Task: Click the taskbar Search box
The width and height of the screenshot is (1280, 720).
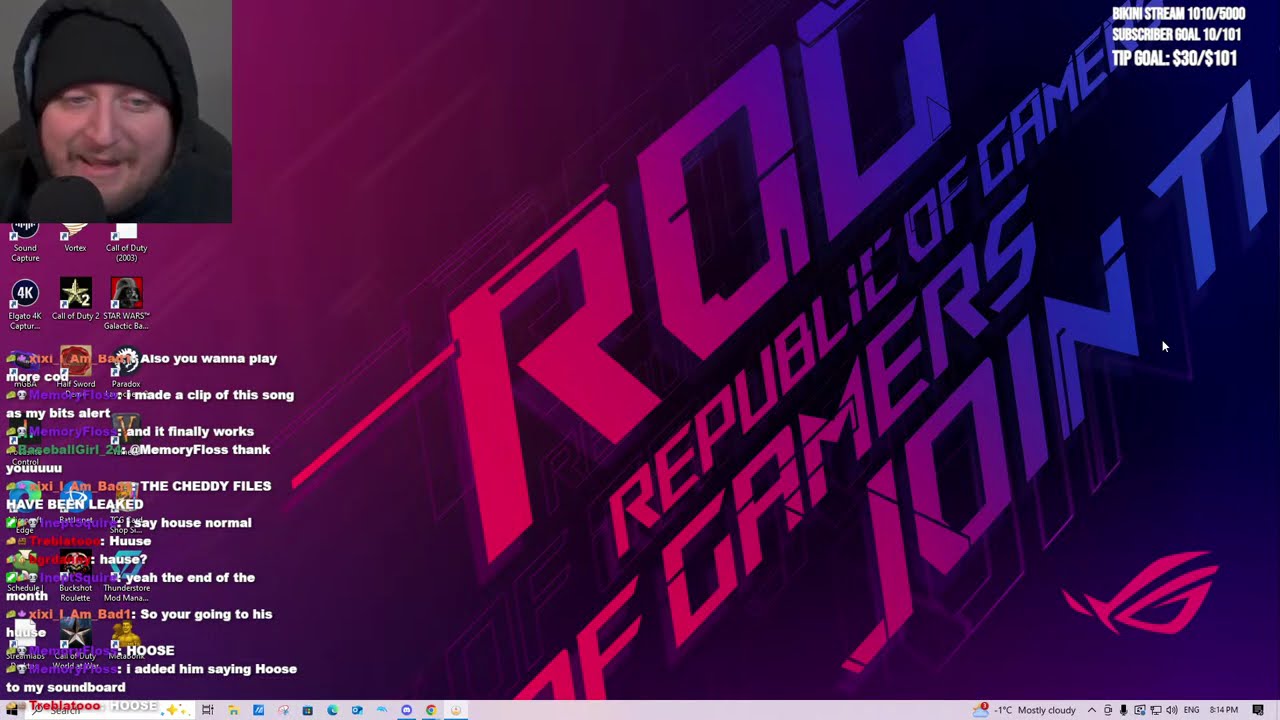Action: (x=110, y=710)
